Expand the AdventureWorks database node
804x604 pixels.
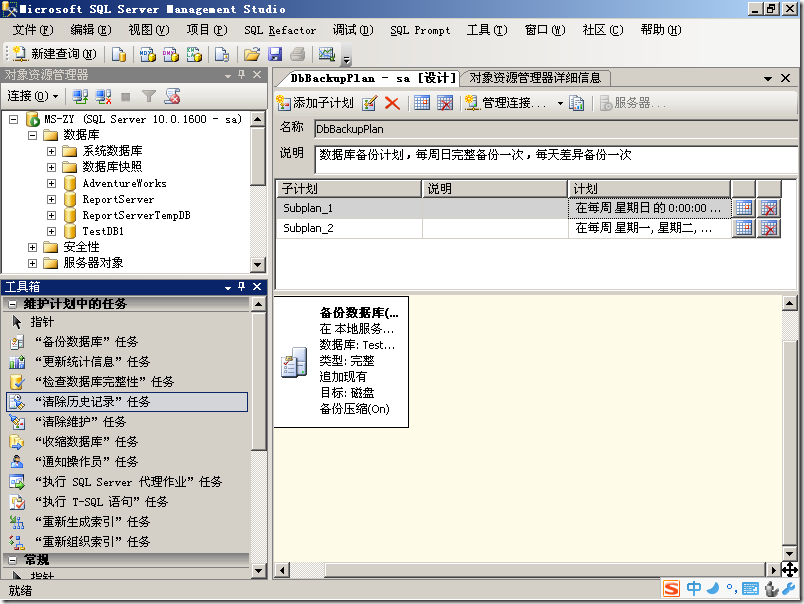[x=52, y=183]
